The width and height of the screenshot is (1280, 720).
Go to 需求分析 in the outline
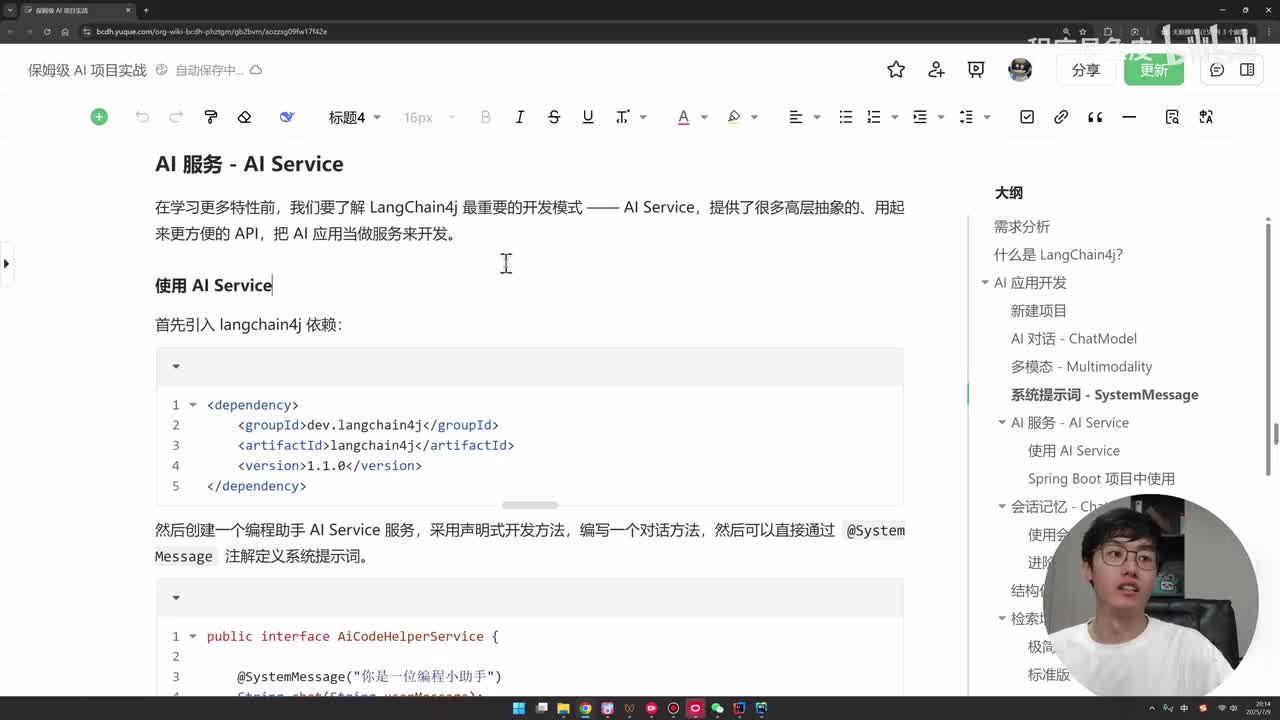tap(1022, 227)
